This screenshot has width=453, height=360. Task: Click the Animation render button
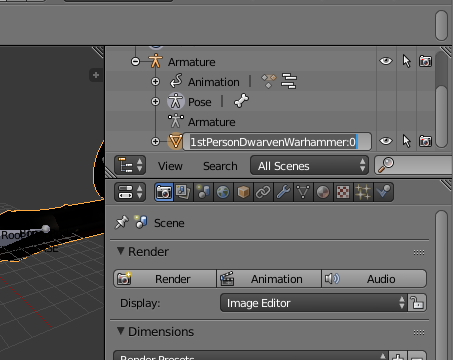269,279
